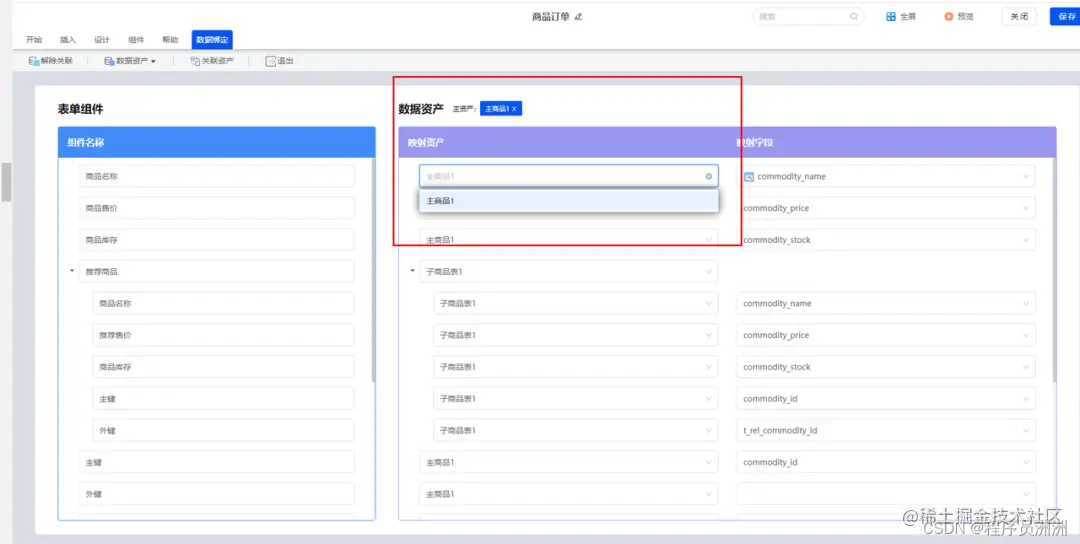The image size is (1080, 544).
Task: Open commodity_stock dropdown under 子商品表1 rows
Action: pyautogui.click(x=1026, y=367)
